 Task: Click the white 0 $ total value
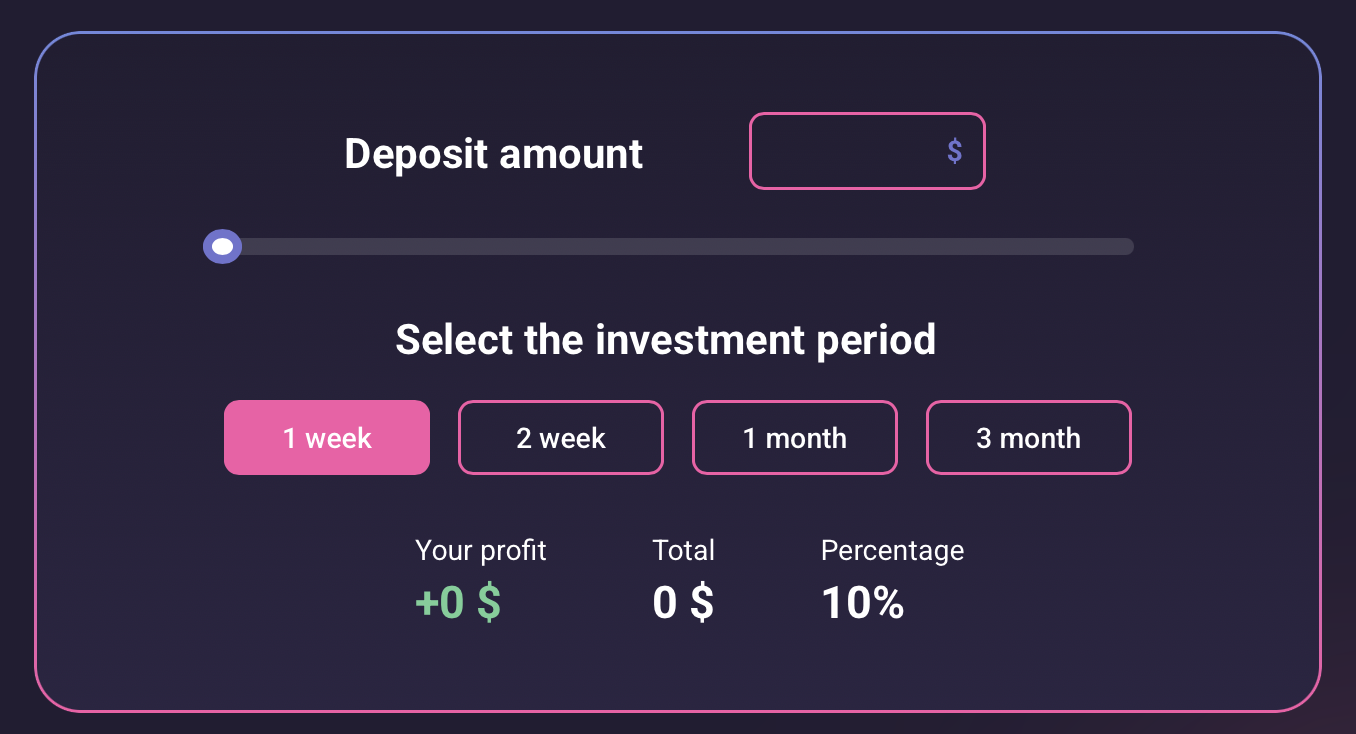(683, 603)
